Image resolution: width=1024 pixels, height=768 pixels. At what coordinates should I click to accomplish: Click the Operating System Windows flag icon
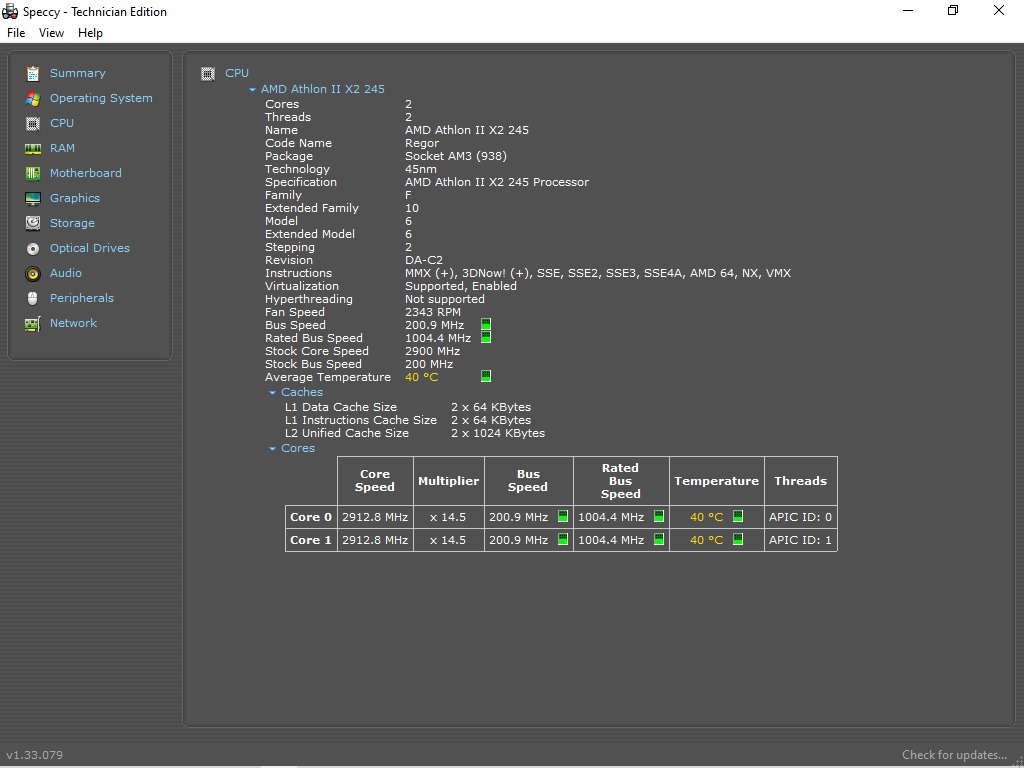pos(33,98)
